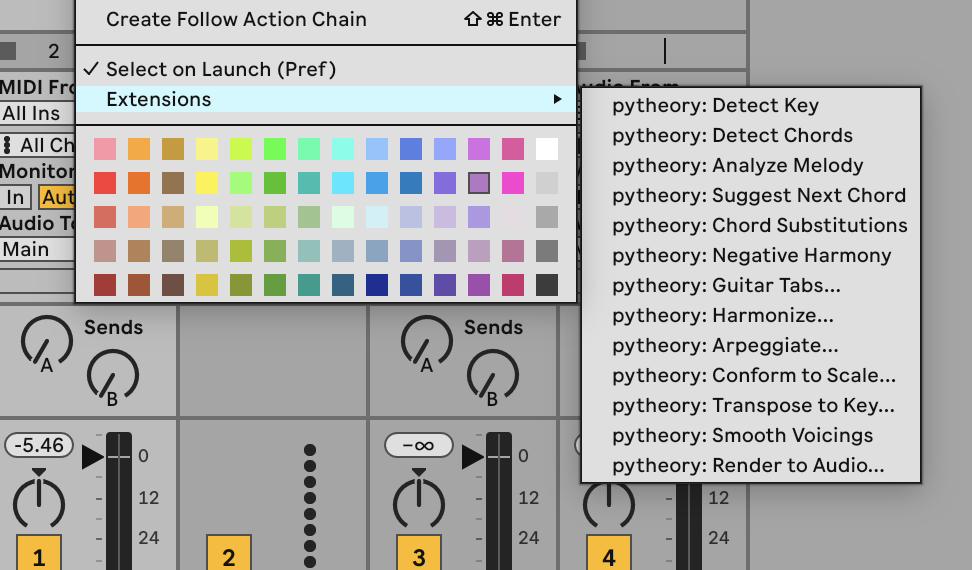Image resolution: width=972 pixels, height=570 pixels.
Task: Pick the pale pink swatch in top row
Action: click(x=105, y=149)
